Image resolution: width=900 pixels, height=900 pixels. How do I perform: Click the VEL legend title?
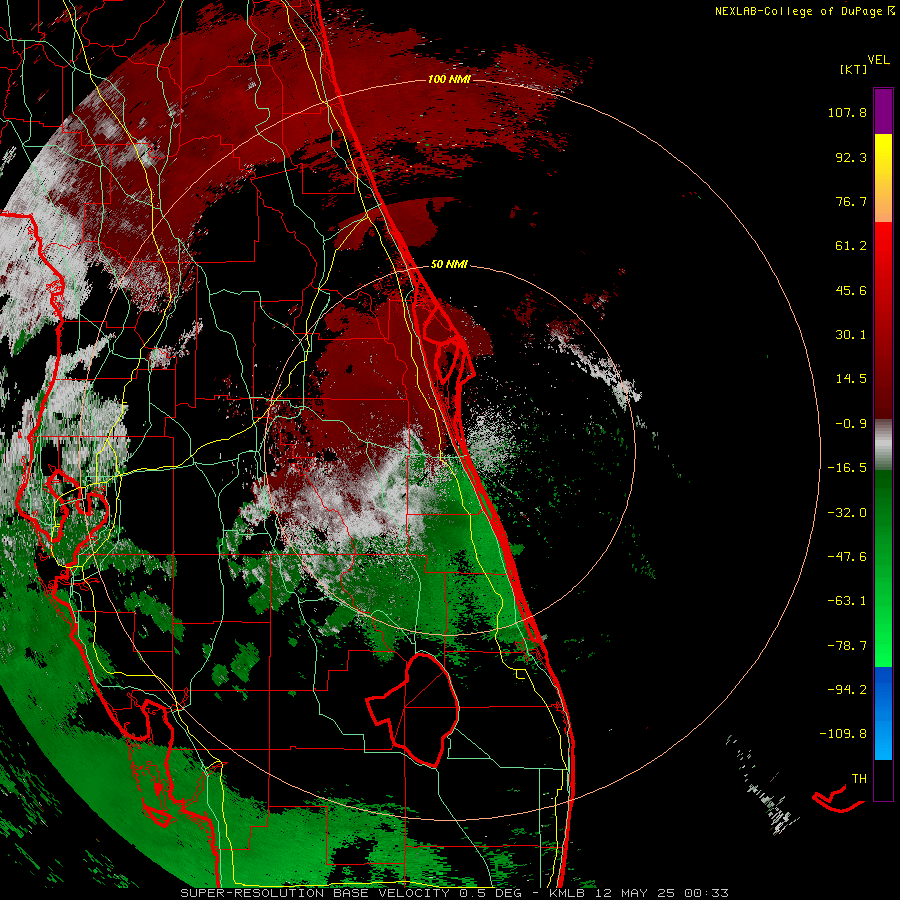pos(878,60)
